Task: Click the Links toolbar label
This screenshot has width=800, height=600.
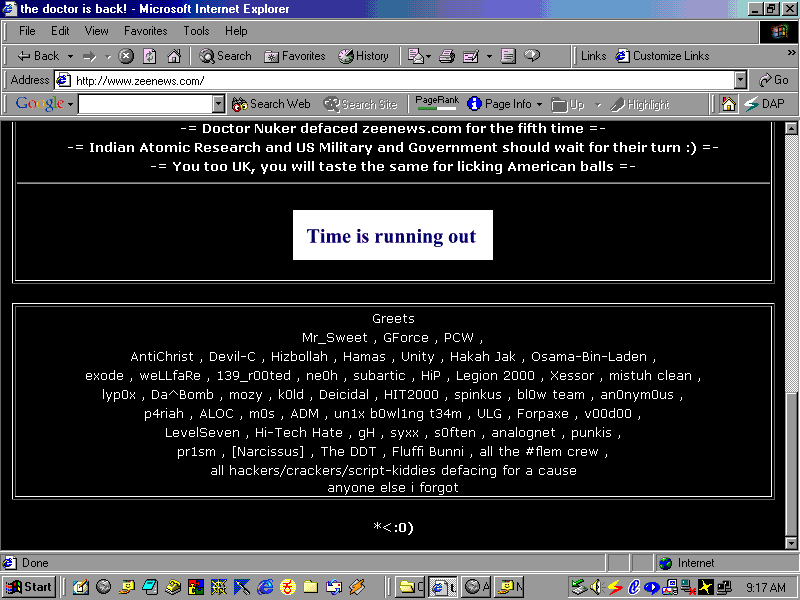Action: coord(593,56)
